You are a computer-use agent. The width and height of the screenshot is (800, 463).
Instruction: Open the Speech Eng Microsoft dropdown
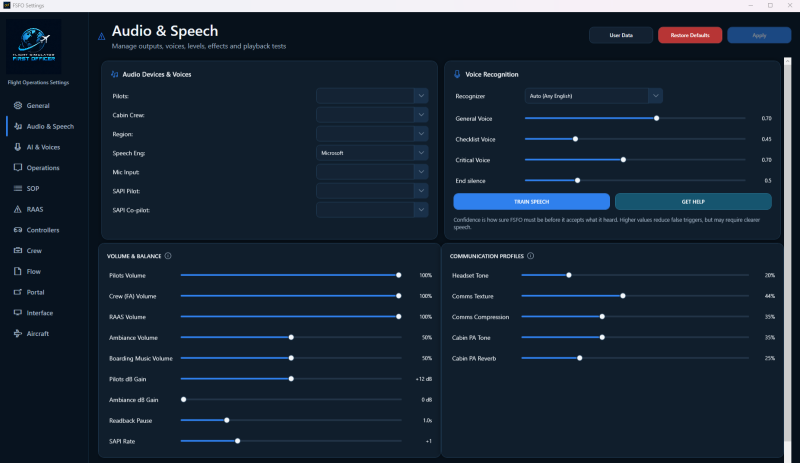pos(372,153)
